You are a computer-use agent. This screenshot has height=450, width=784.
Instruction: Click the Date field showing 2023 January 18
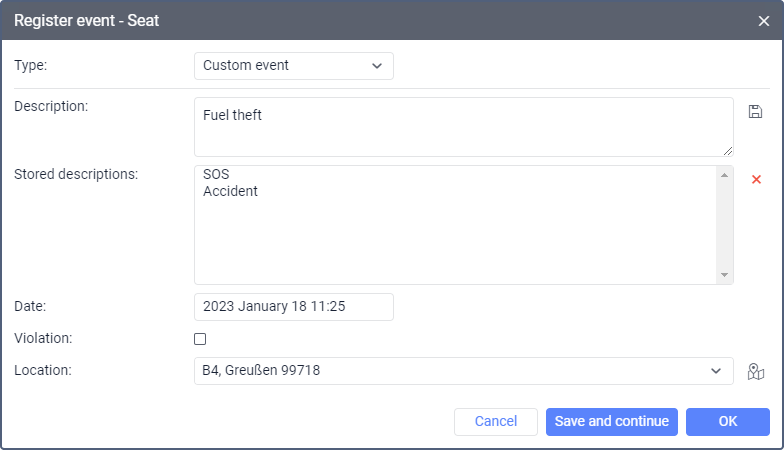[293, 307]
